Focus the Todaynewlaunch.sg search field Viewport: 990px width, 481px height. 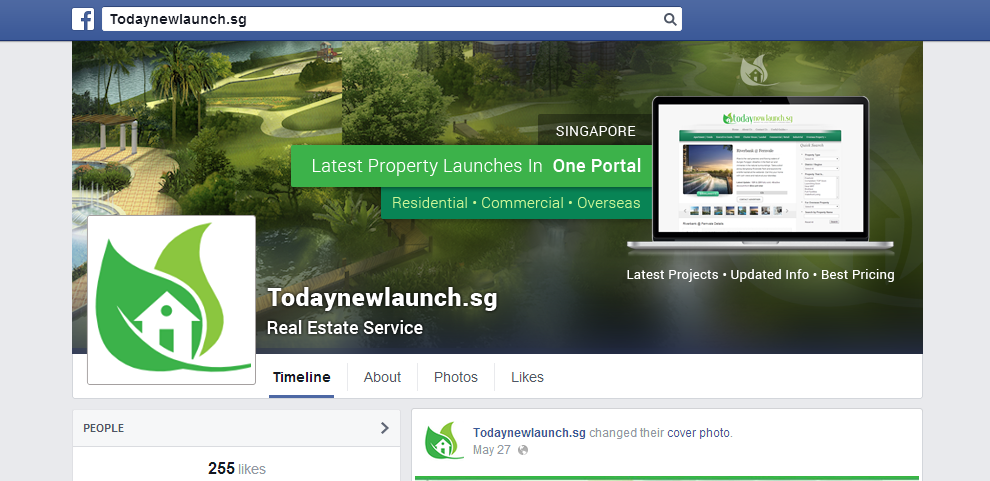tap(391, 19)
